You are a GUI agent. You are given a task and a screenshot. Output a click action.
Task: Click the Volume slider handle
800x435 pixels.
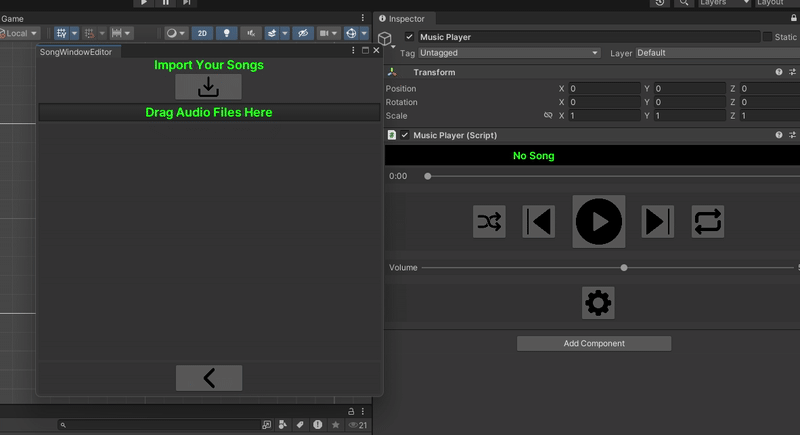point(624,268)
